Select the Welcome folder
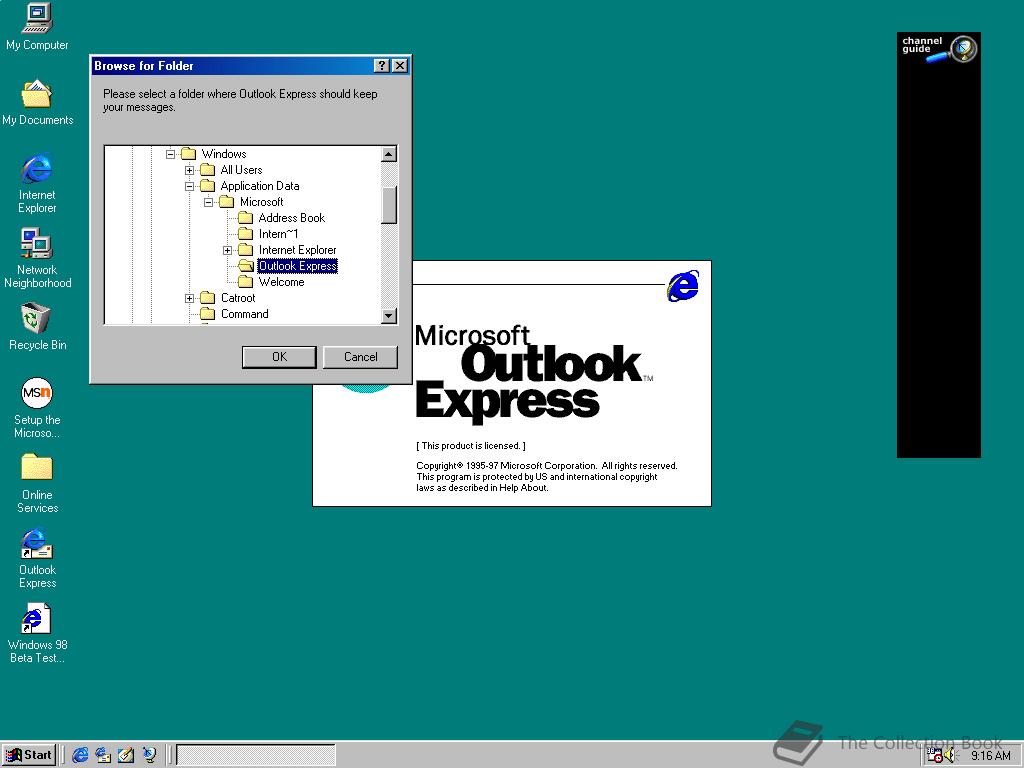Viewport: 1024px width, 768px height. click(281, 282)
